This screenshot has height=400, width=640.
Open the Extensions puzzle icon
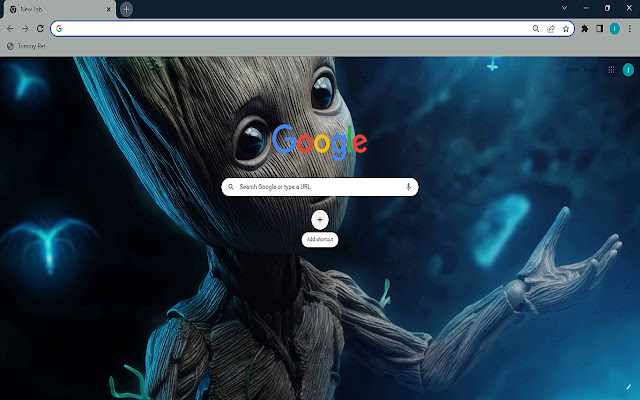pos(585,29)
